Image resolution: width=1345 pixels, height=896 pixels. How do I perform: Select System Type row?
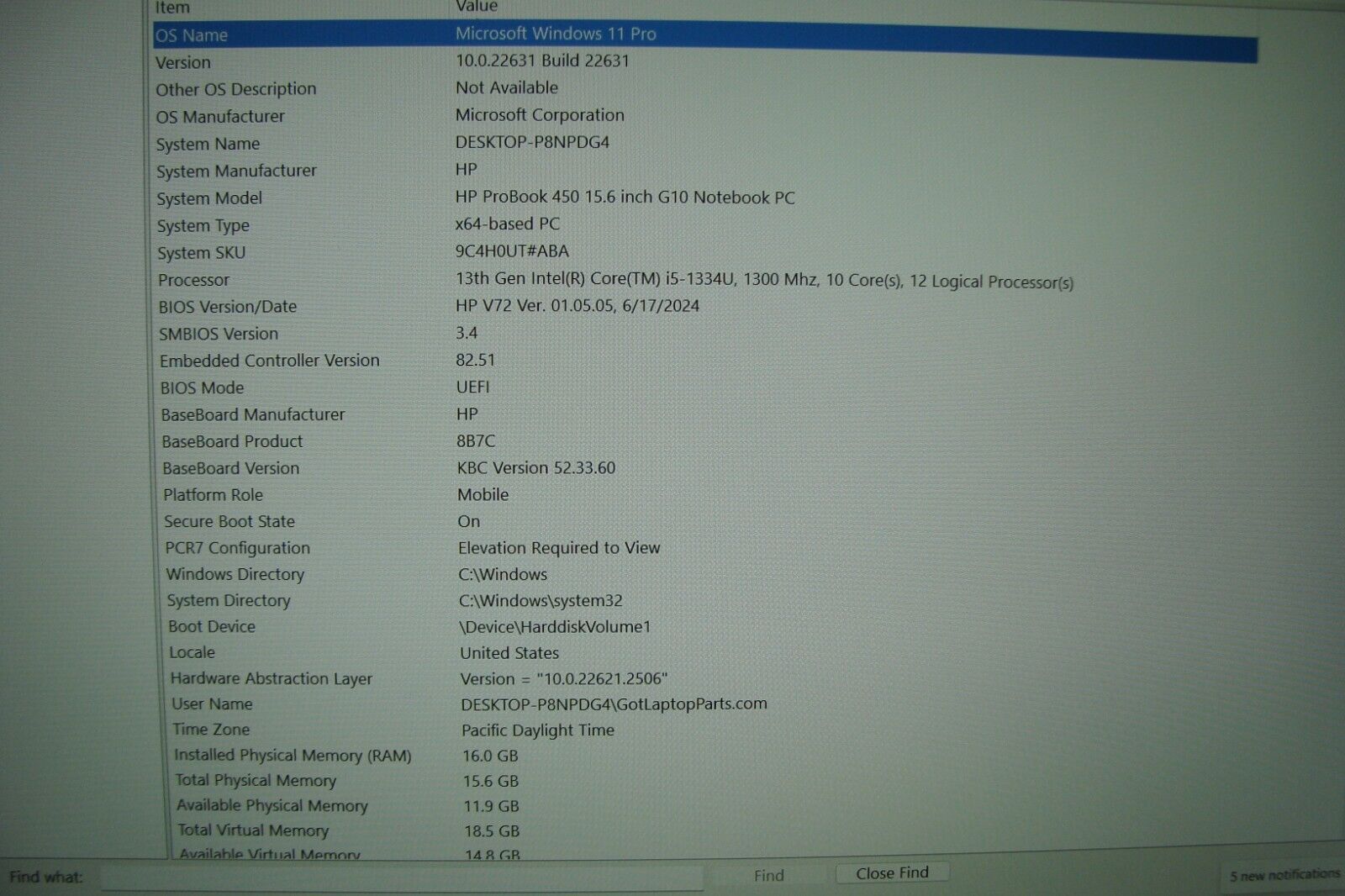[203, 226]
